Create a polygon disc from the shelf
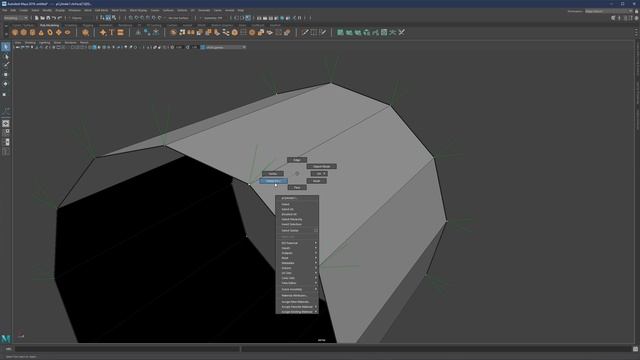The height and width of the screenshot is (360, 640). click(x=68, y=33)
